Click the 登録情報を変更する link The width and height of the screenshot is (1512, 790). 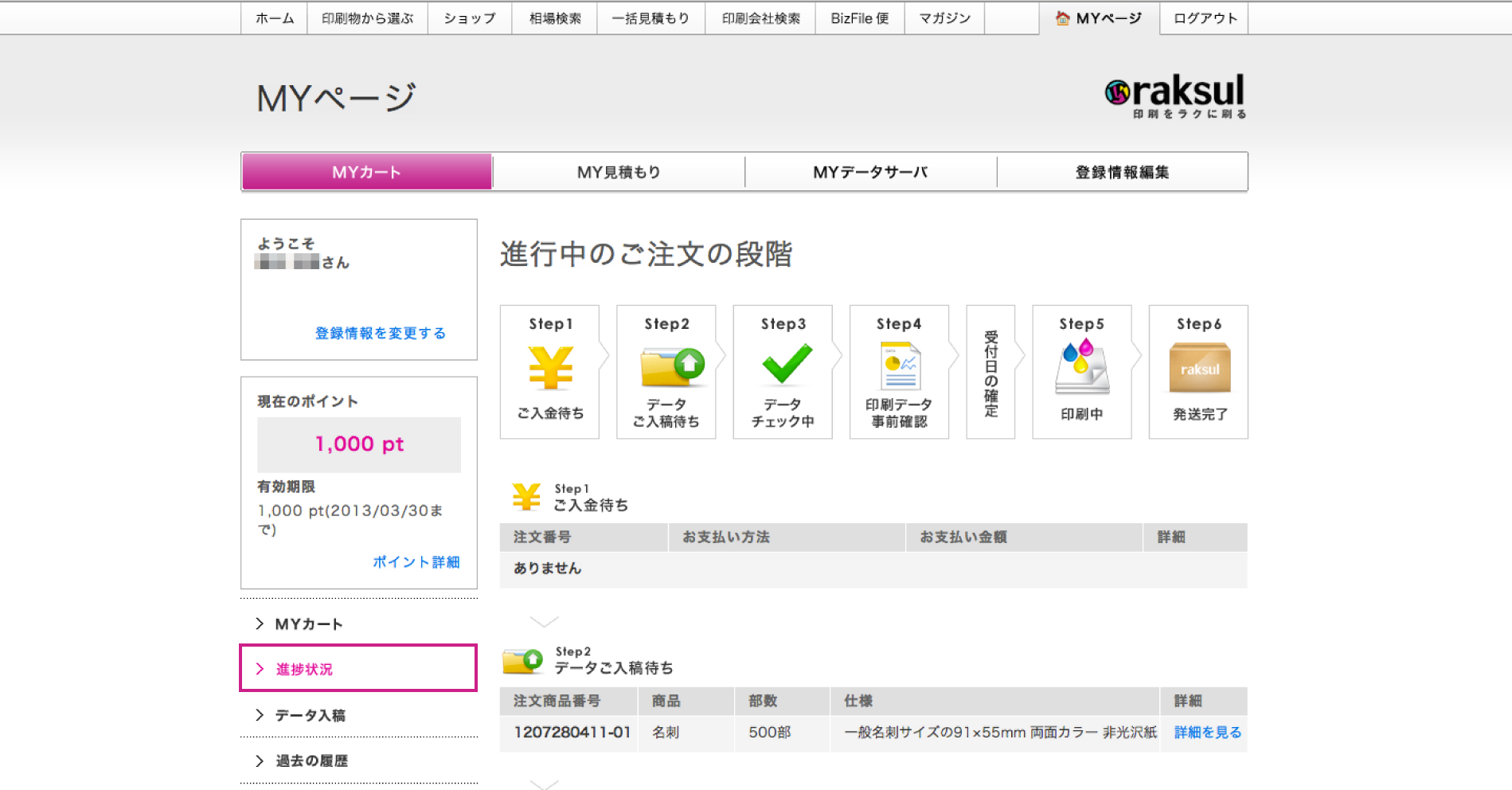[380, 333]
